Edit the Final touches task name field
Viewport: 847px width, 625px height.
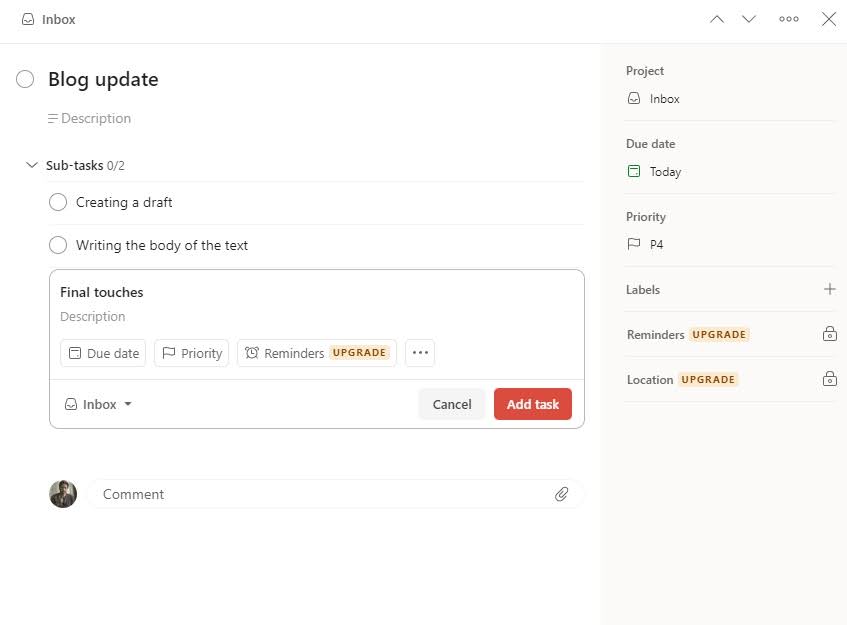pyautogui.click(x=102, y=292)
